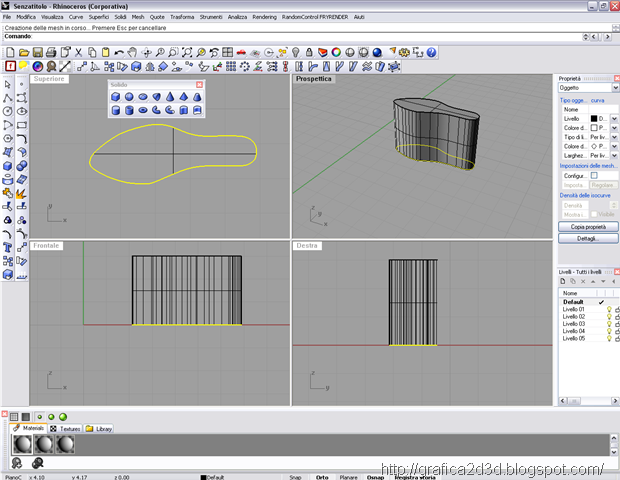Image resolution: width=620 pixels, height=480 pixels.
Task: Toggle Osnap in the status bar
Action: click(x=375, y=477)
